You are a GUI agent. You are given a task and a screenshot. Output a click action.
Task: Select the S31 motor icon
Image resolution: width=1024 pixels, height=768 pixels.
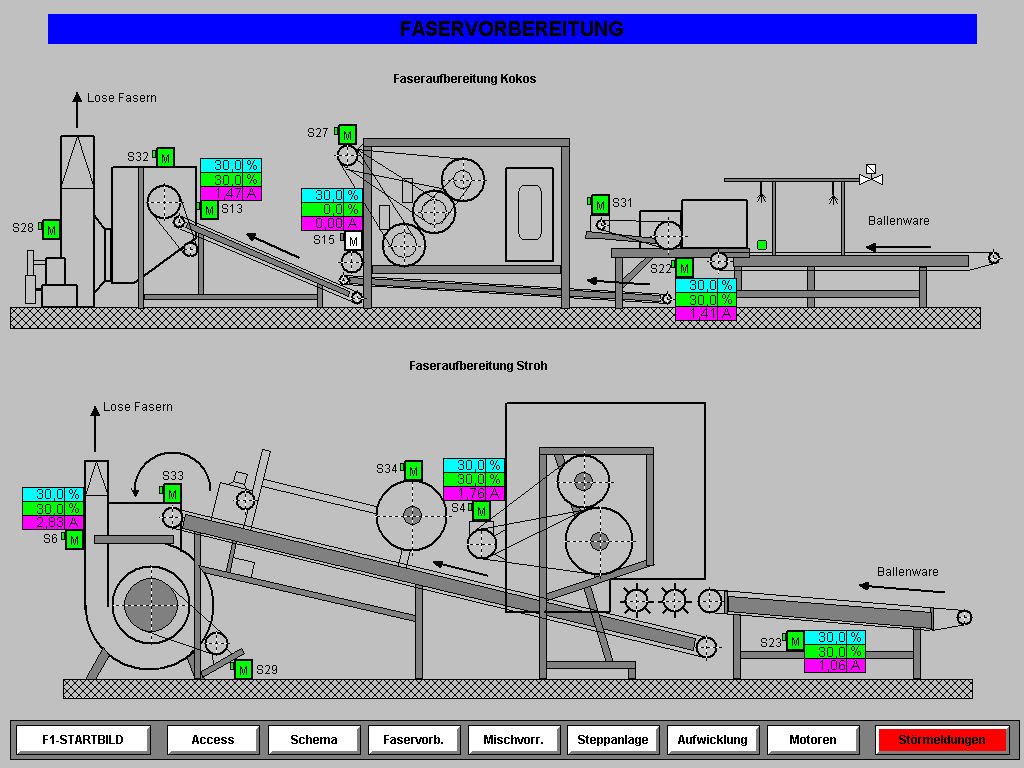coord(600,205)
